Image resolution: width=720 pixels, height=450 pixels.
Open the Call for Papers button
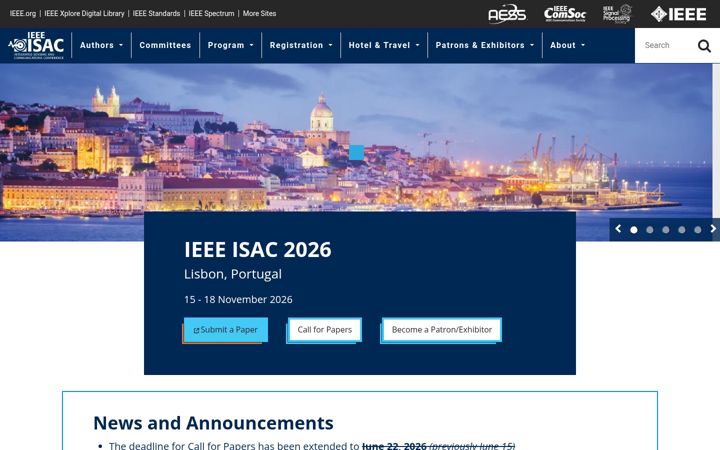[x=325, y=330]
